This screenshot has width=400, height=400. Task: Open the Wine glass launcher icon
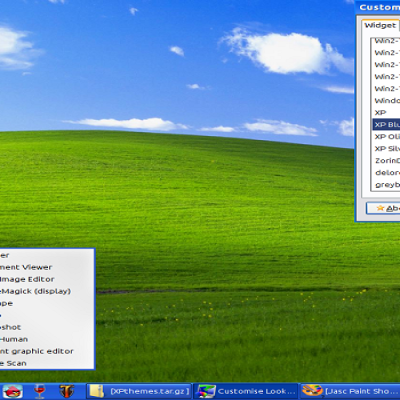39,391
